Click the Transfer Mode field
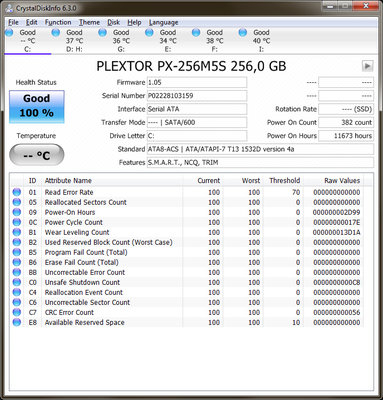This screenshot has height=400, width=383. click(197, 122)
